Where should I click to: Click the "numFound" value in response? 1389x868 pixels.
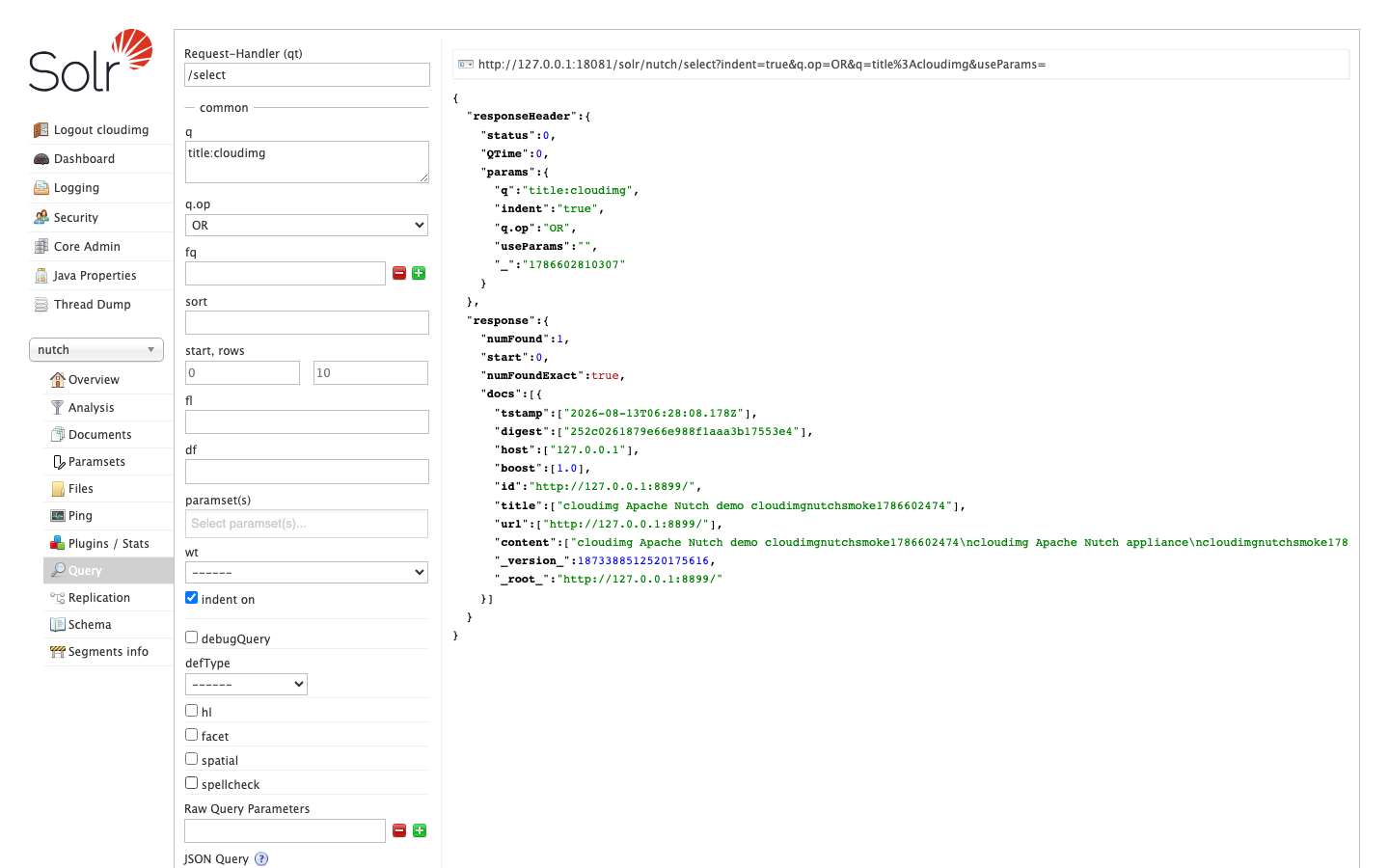coord(559,339)
